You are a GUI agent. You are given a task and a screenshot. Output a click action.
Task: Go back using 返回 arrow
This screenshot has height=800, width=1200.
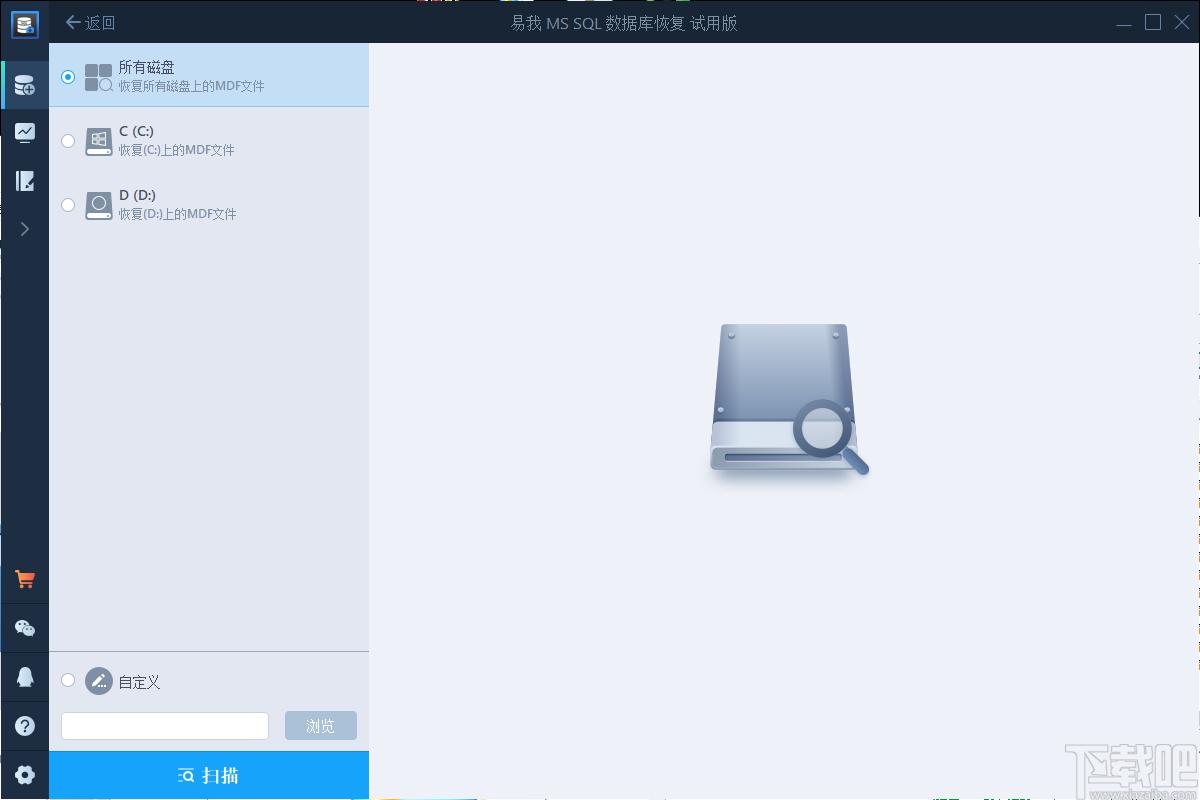click(x=90, y=22)
